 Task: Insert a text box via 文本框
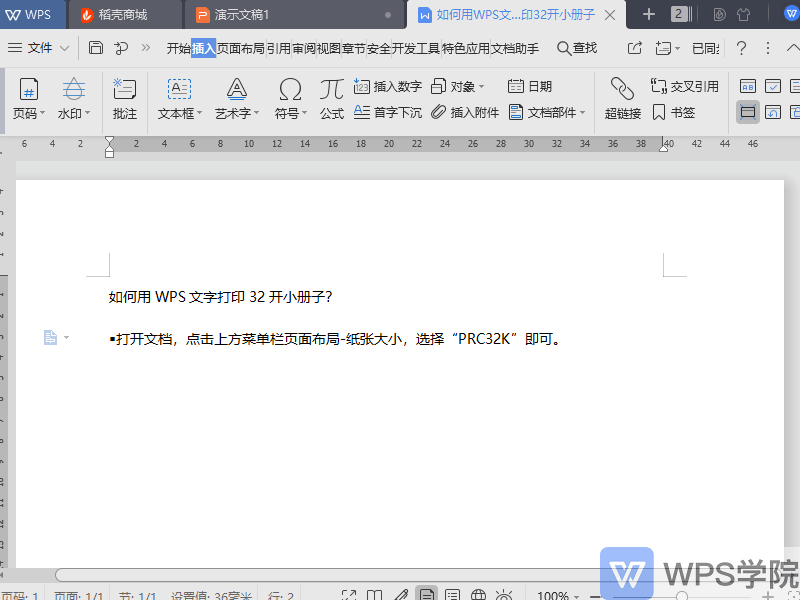(176, 97)
